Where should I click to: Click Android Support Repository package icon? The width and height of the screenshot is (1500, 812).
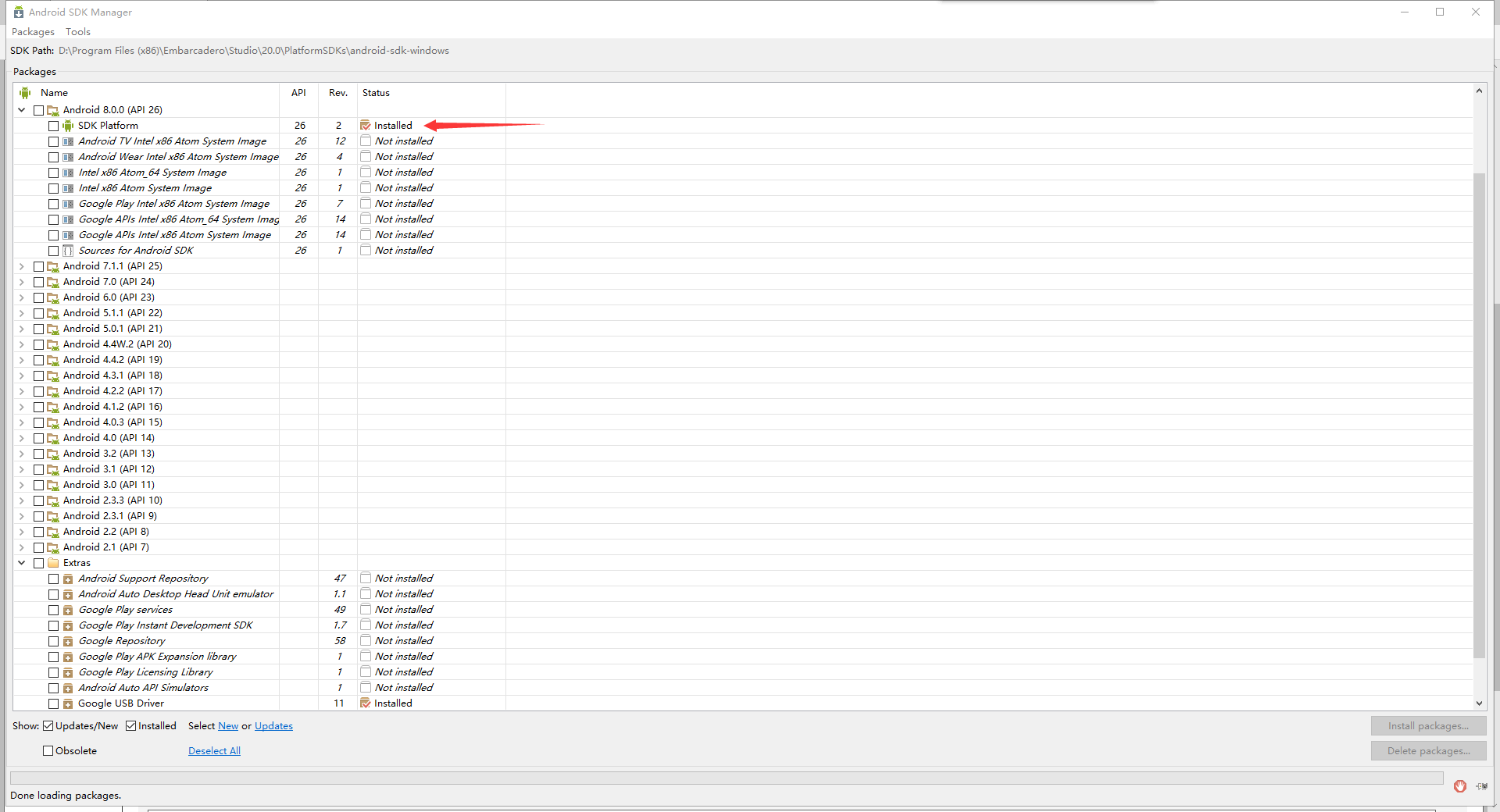coord(68,579)
